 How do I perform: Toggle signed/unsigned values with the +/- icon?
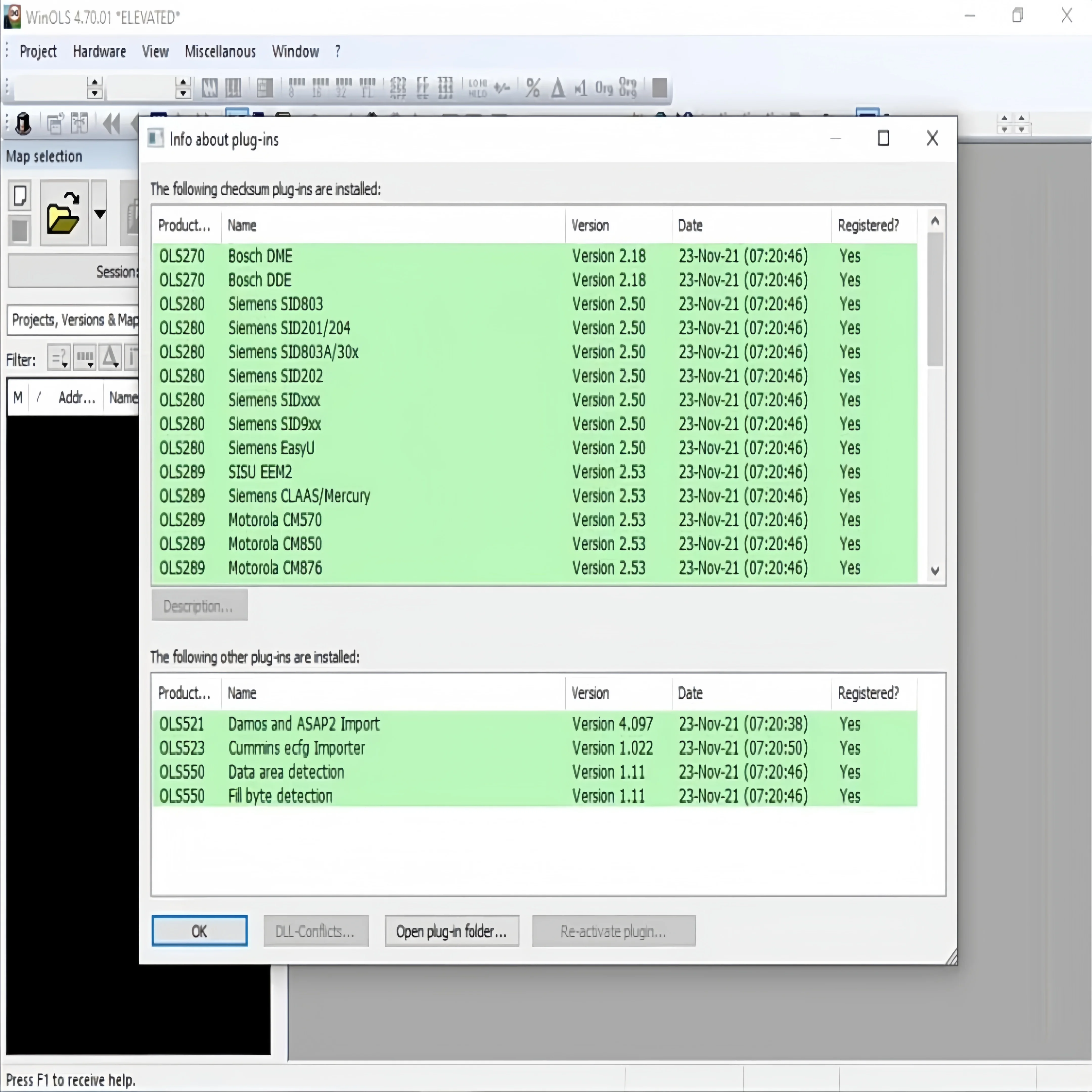[x=502, y=88]
